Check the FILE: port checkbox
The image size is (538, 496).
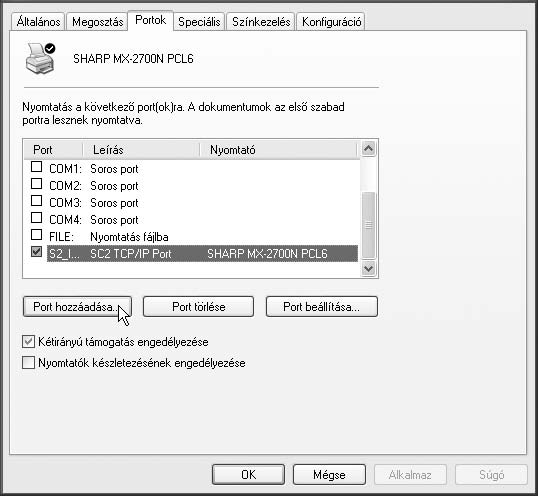click(x=36, y=235)
